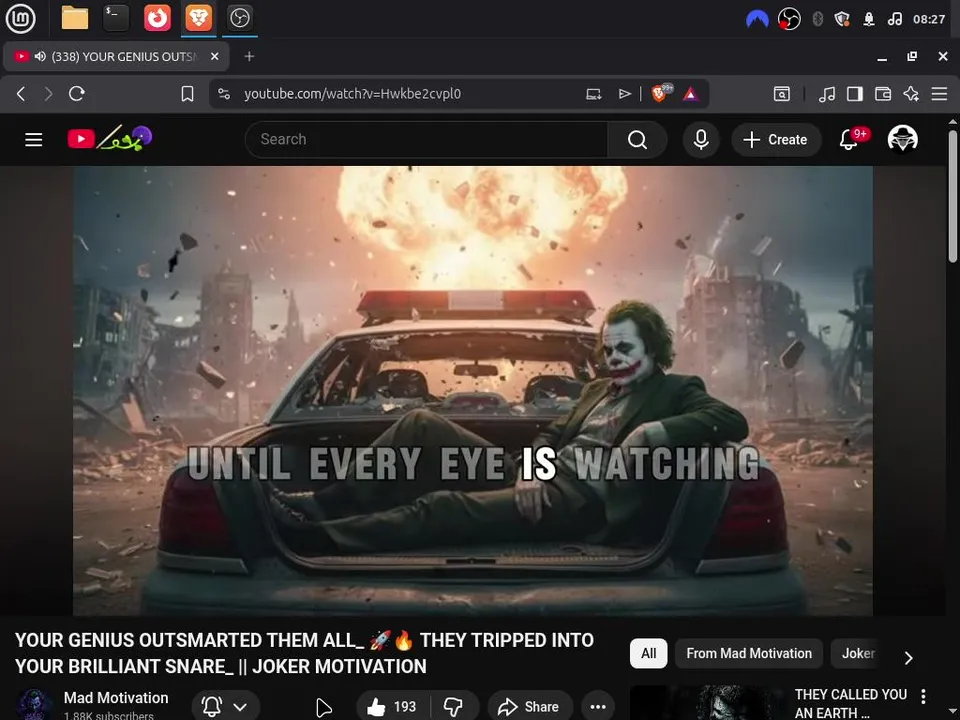Select the All filter chip
Viewport: 960px width, 720px height.
(x=648, y=653)
